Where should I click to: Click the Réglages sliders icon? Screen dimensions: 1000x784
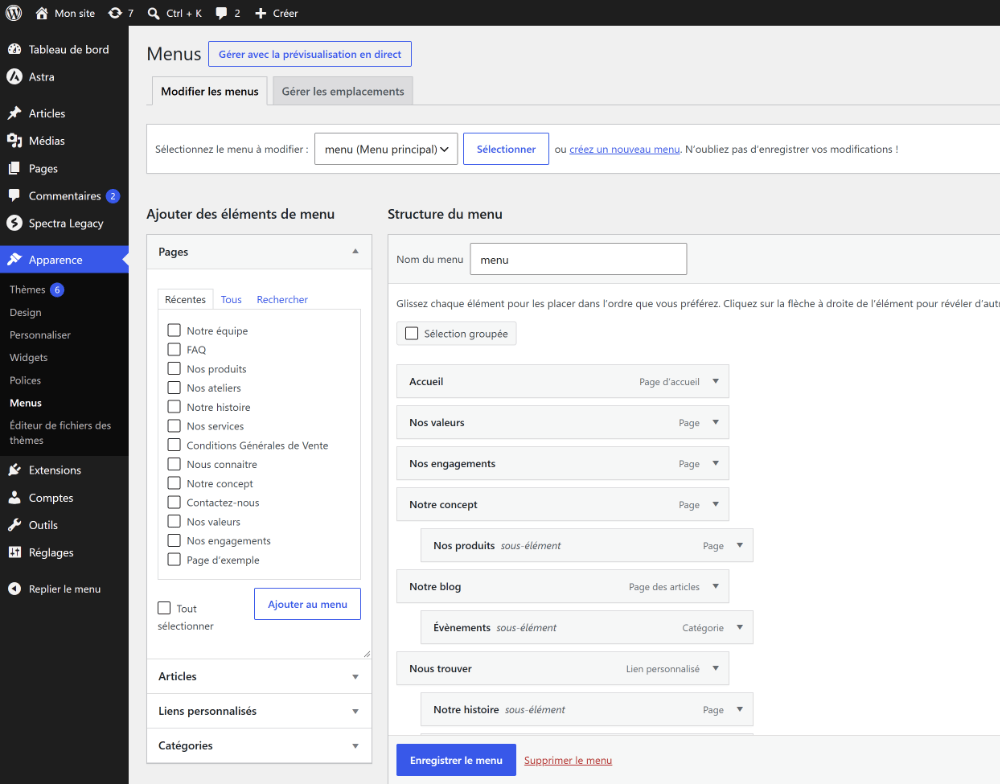click(14, 552)
